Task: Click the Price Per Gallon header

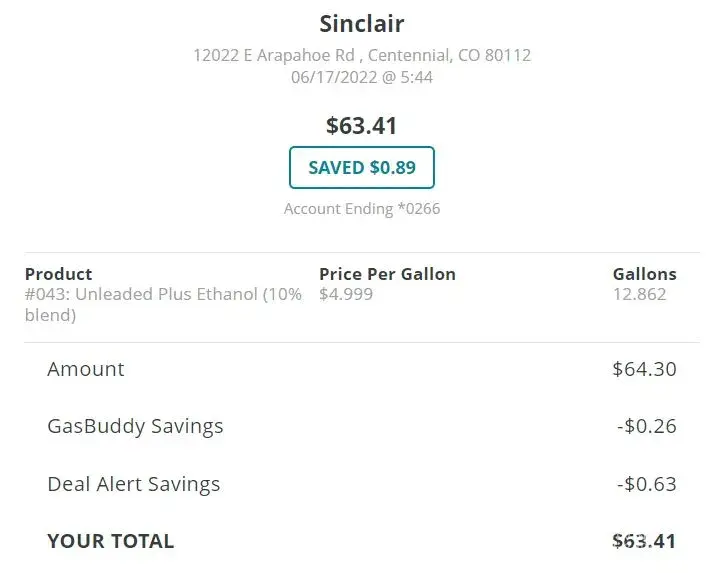Action: 387,274
